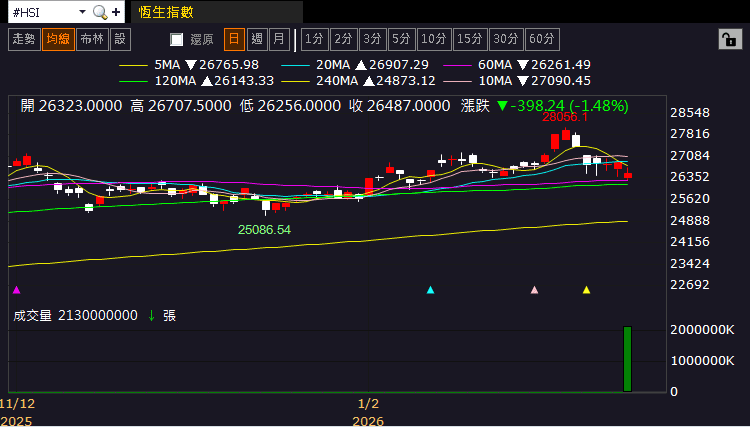Click the green volume bar
Viewport: 750px width, 427px height.
(x=627, y=358)
